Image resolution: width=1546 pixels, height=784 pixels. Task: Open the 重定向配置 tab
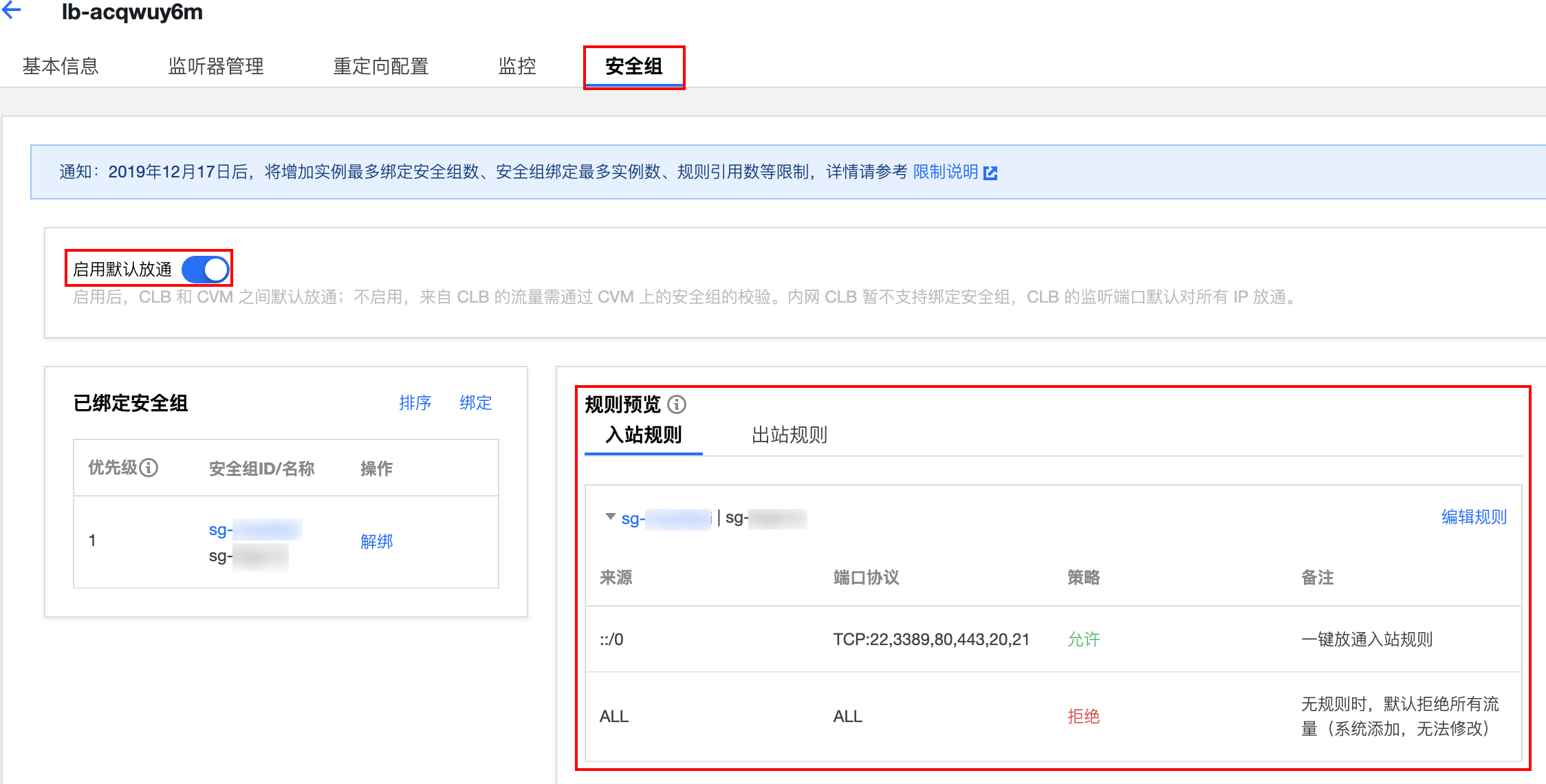[x=381, y=66]
